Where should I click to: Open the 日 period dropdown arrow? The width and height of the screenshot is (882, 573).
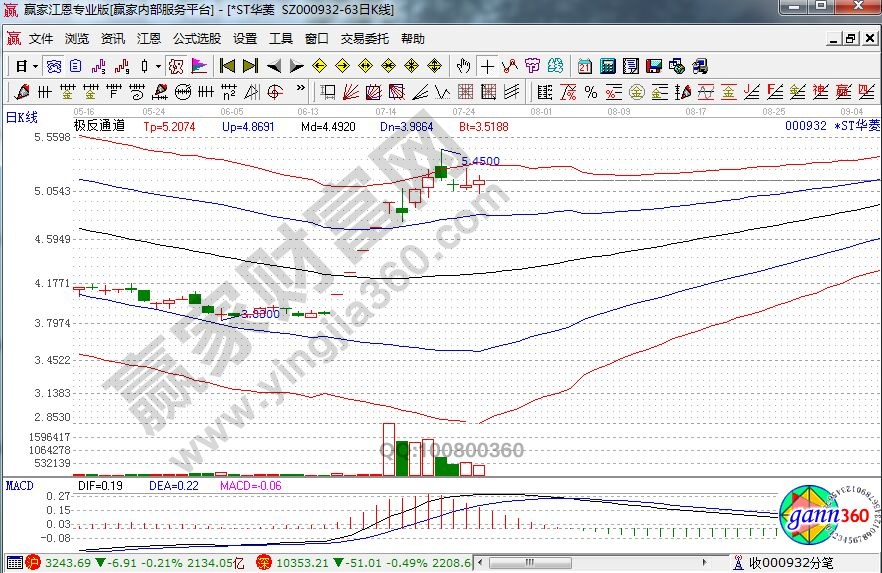(35, 66)
